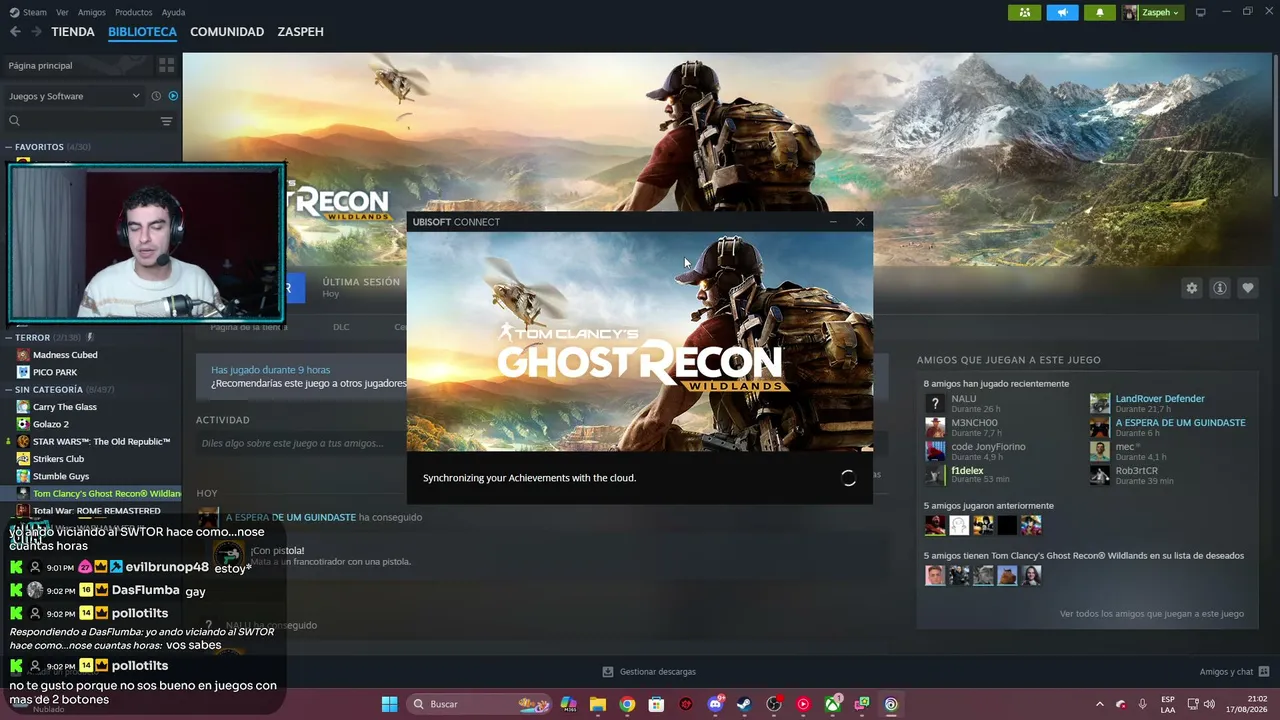Switch to the COMUNIDAD tab
Image resolution: width=1280 pixels, height=720 pixels.
pyautogui.click(x=227, y=32)
